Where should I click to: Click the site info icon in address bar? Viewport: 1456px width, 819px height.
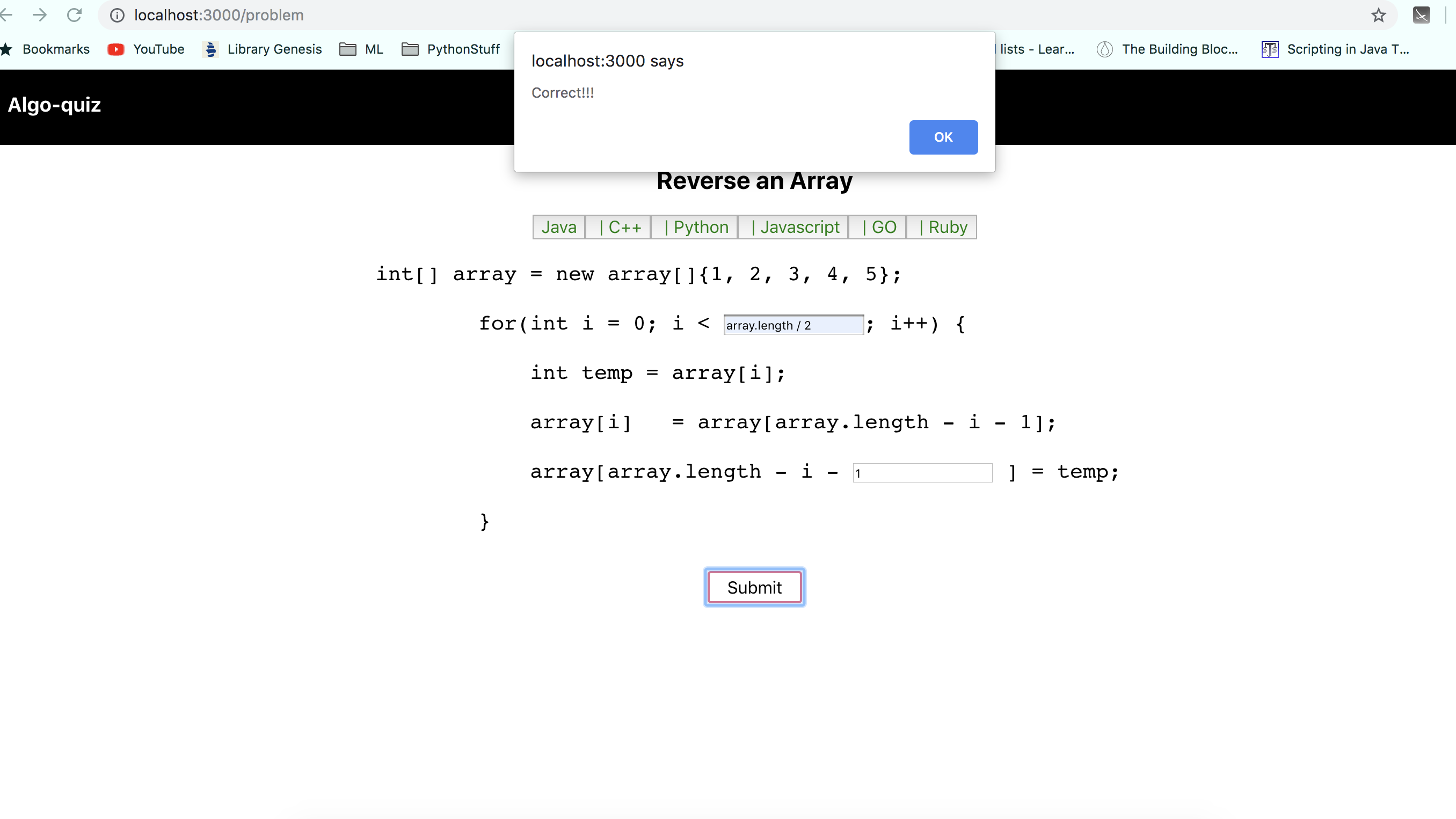pos(117,15)
